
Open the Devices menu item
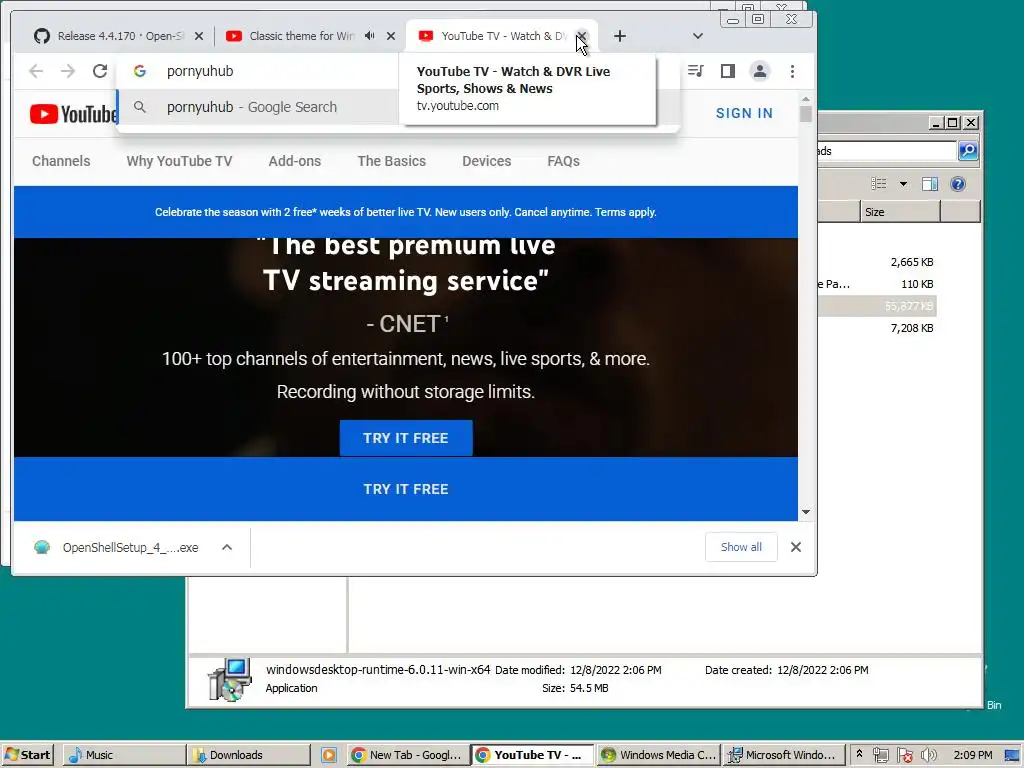[487, 161]
